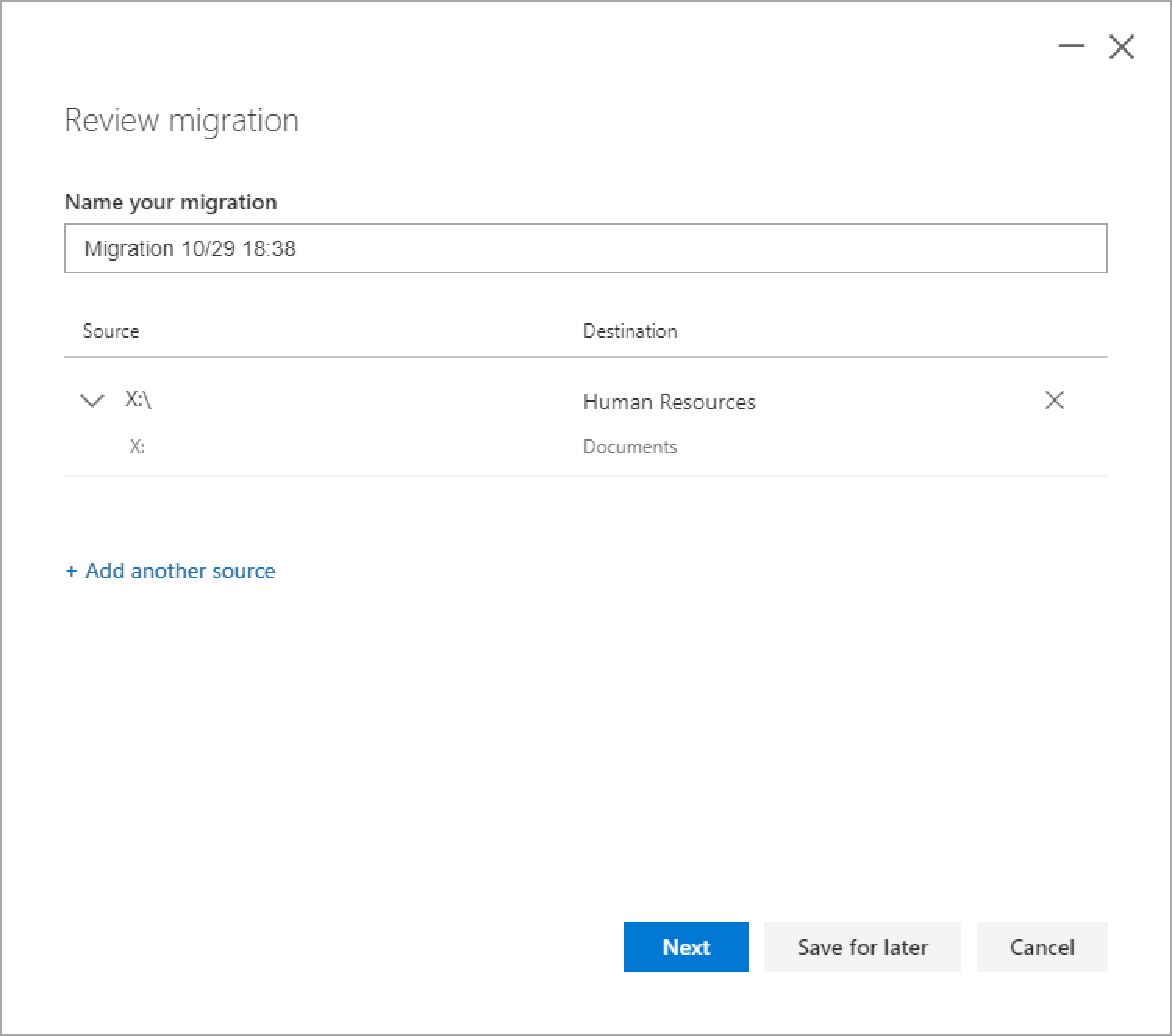The height and width of the screenshot is (1036, 1172).
Task: Select the migration name text field
Action: point(586,248)
